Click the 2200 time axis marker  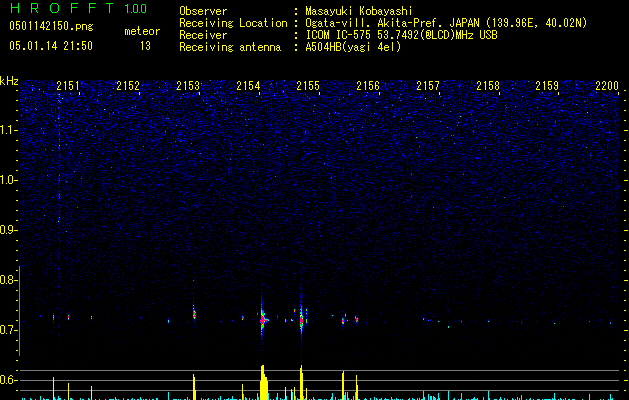[607, 85]
